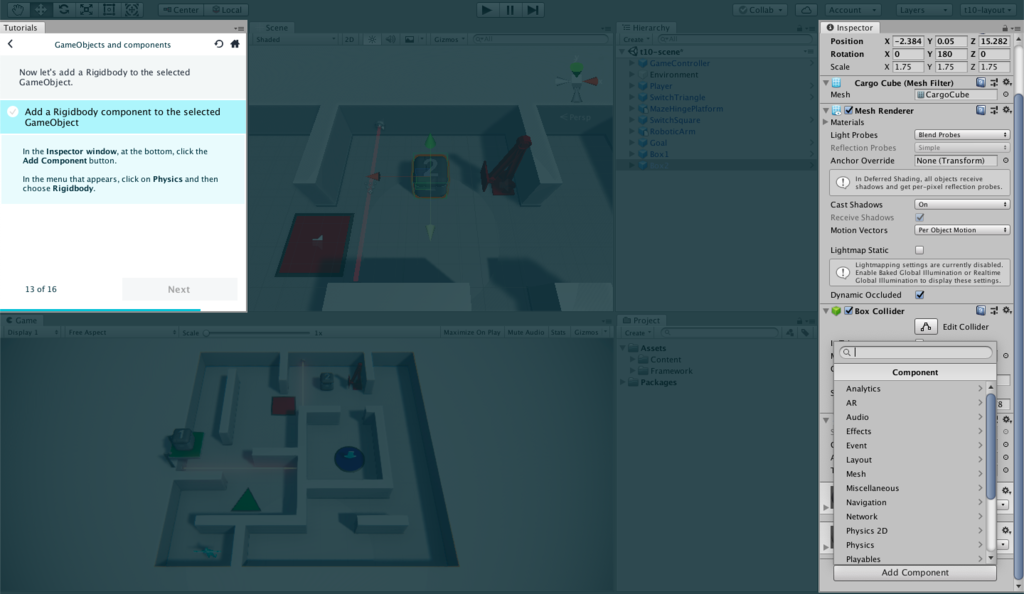Pause the game with the pause button
The image size is (1024, 594).
click(510, 10)
